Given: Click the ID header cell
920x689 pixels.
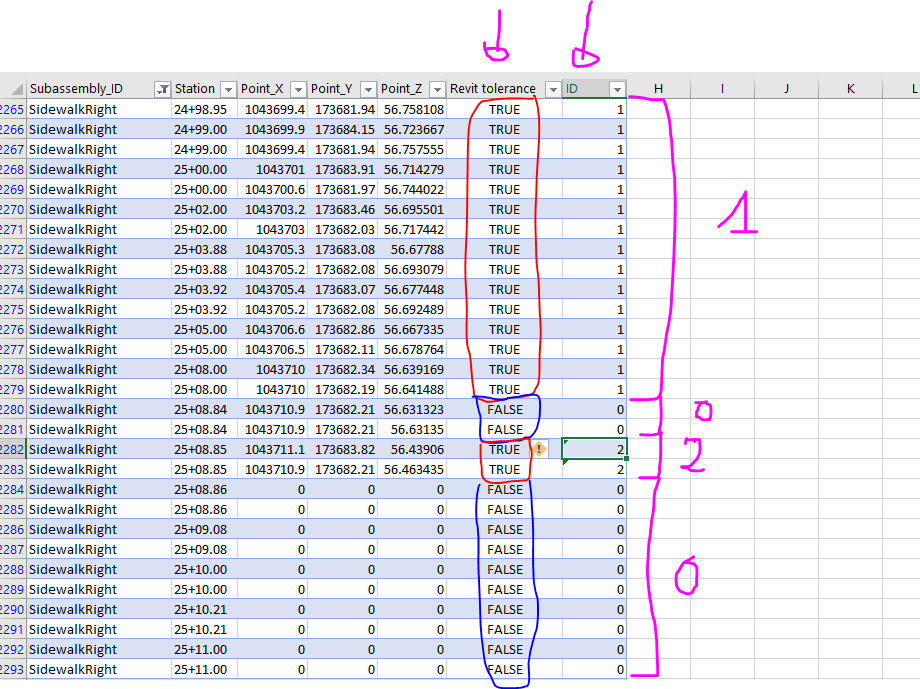Looking at the screenshot, I should click(x=594, y=89).
